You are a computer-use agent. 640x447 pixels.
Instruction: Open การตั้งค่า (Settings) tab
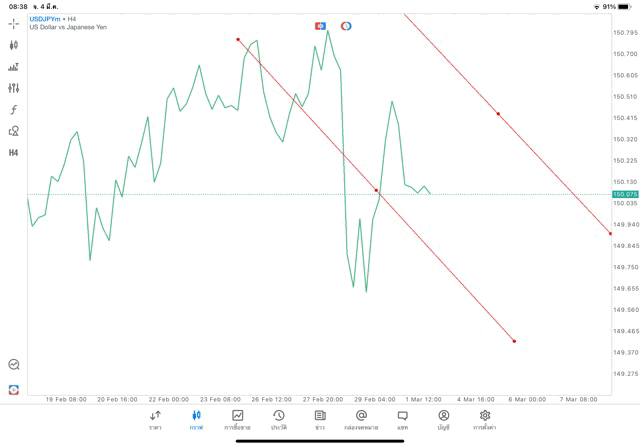(485, 419)
